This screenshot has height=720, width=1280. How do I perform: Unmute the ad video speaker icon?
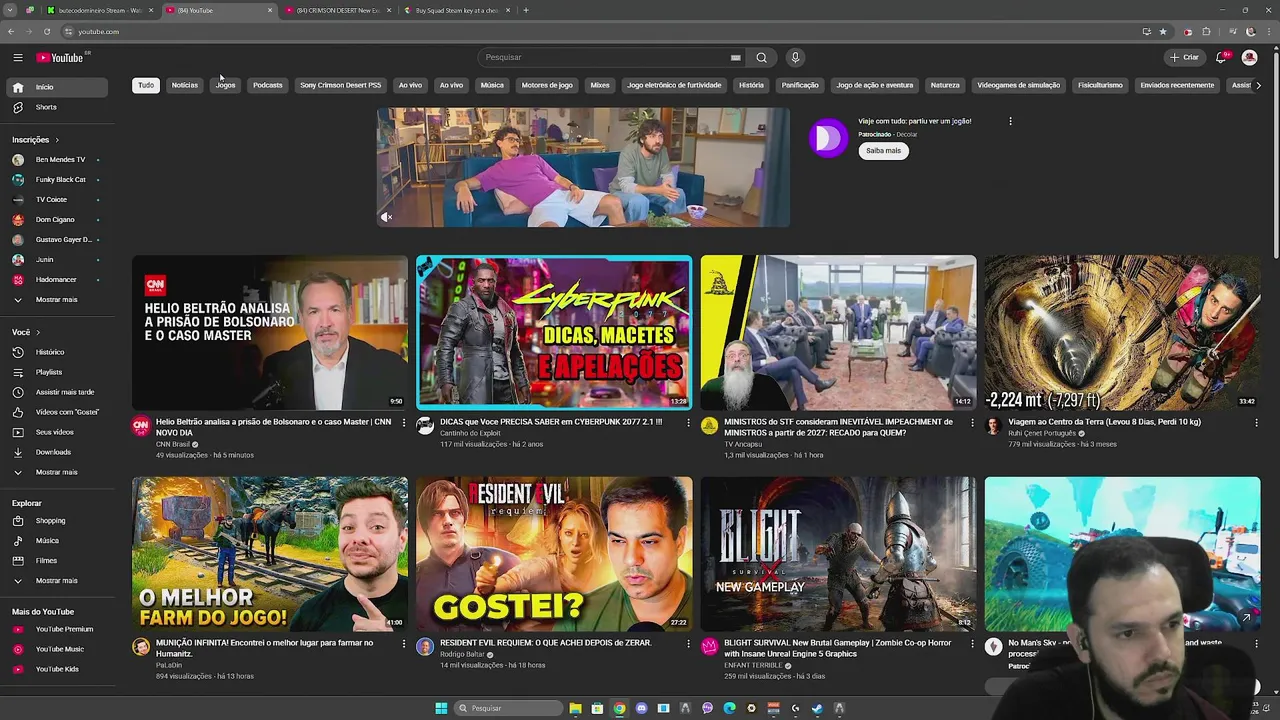[x=387, y=217]
